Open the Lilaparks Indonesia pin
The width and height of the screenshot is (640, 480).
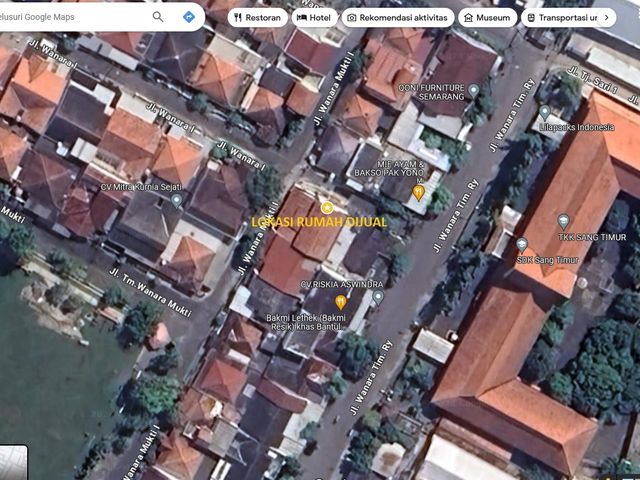(x=545, y=112)
